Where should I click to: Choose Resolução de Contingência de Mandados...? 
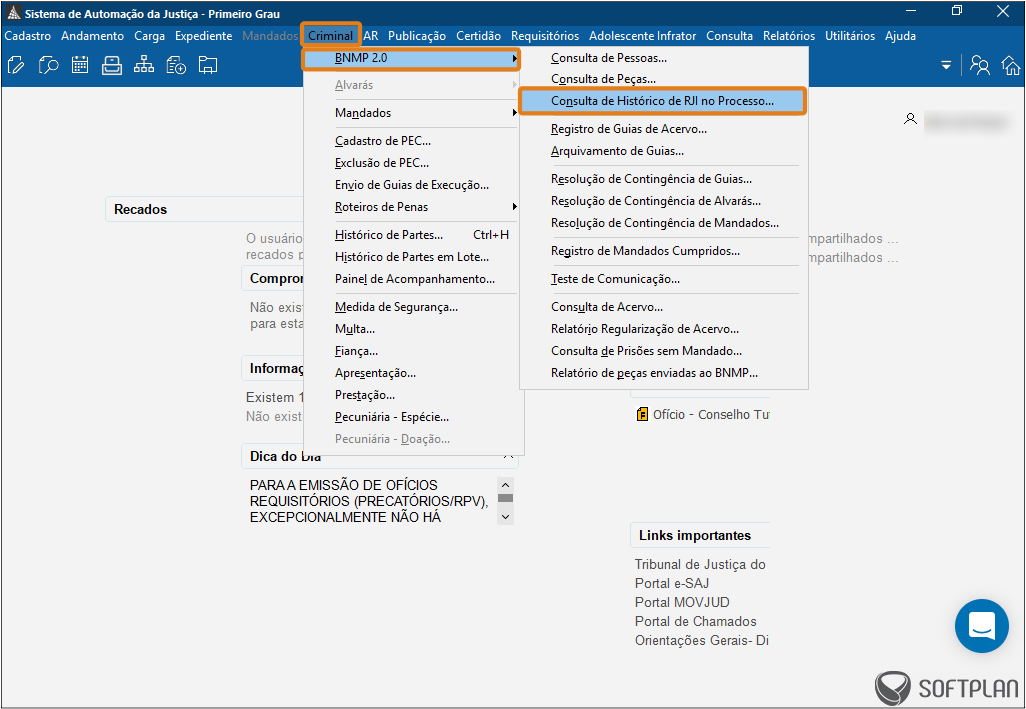663,222
